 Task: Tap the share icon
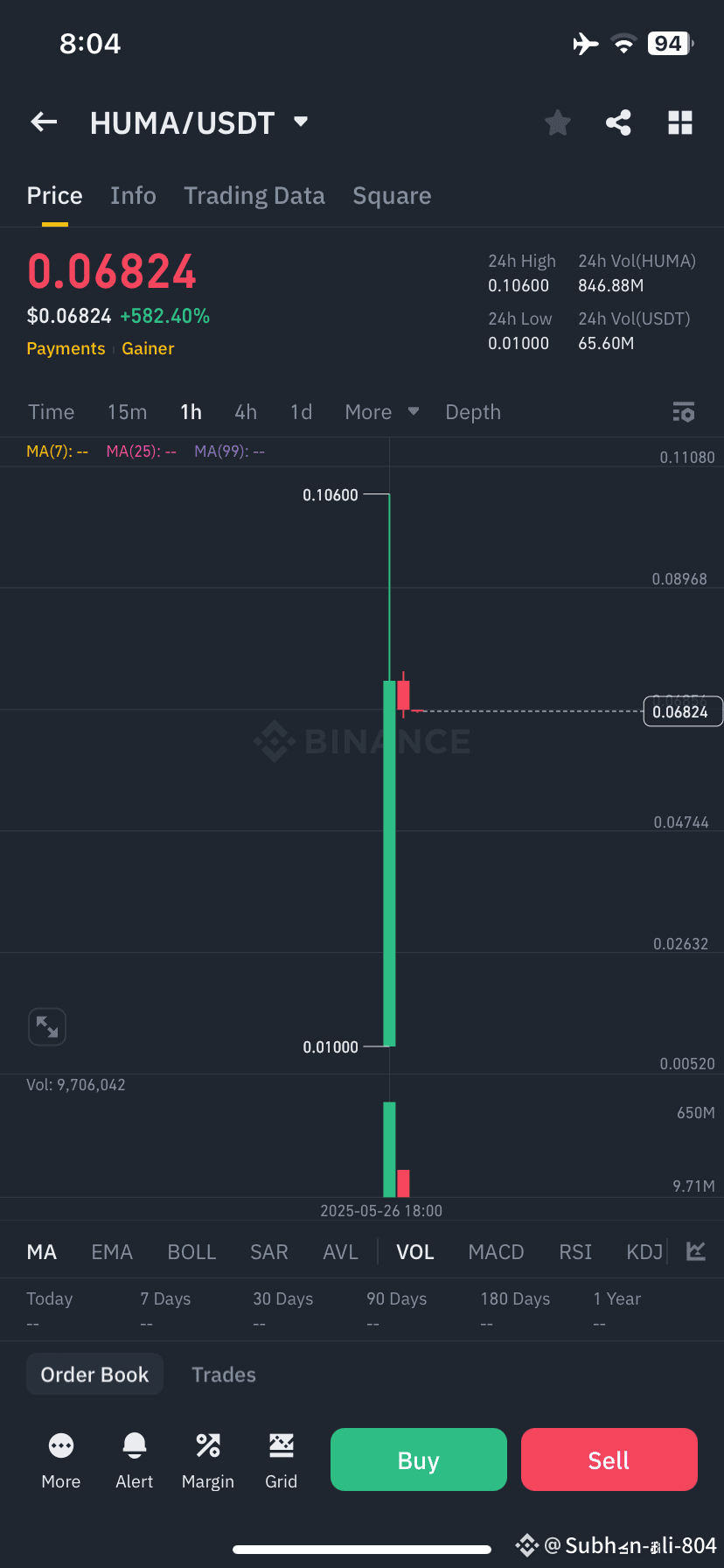click(618, 122)
